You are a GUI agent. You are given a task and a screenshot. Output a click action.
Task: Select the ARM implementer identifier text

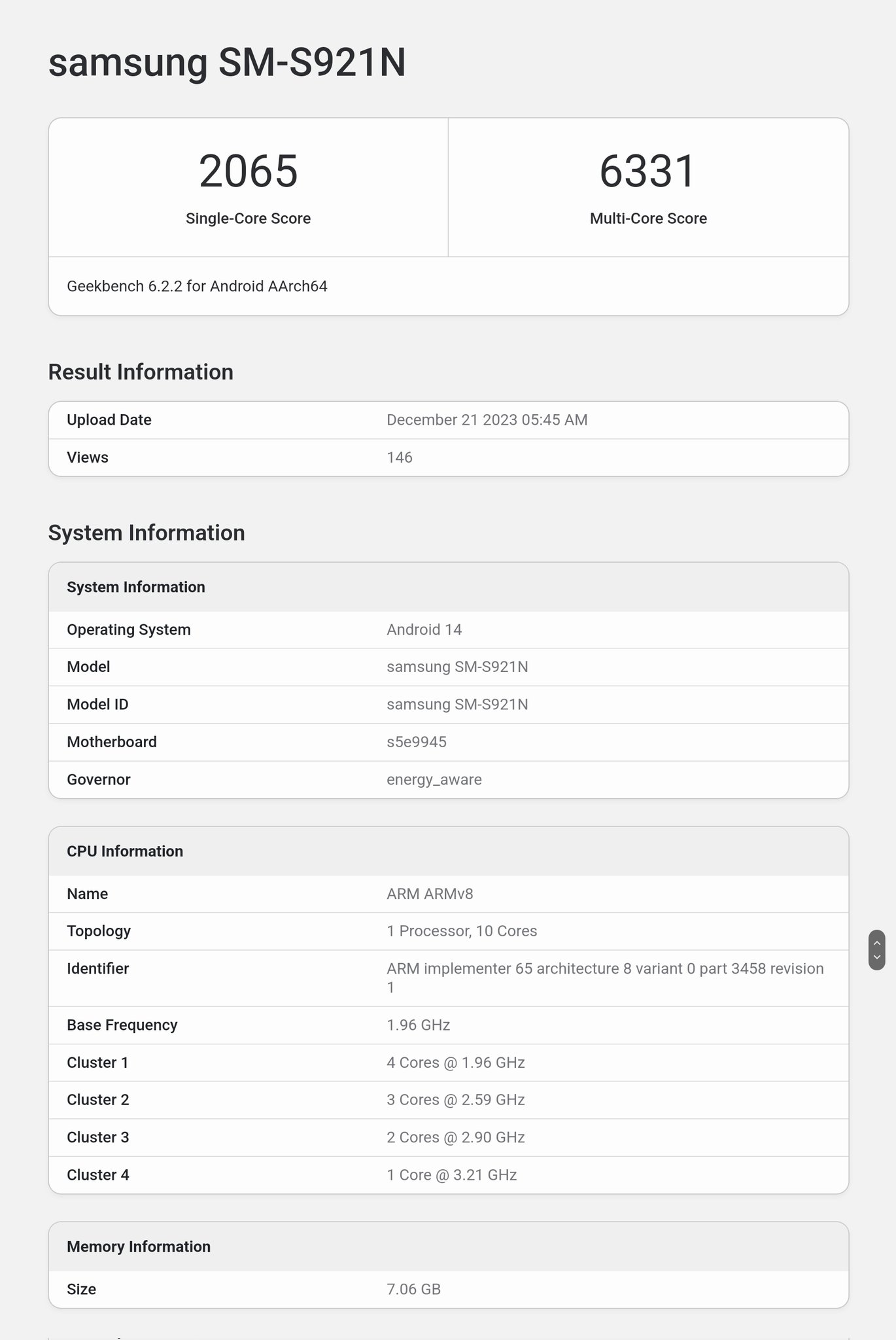click(x=605, y=978)
